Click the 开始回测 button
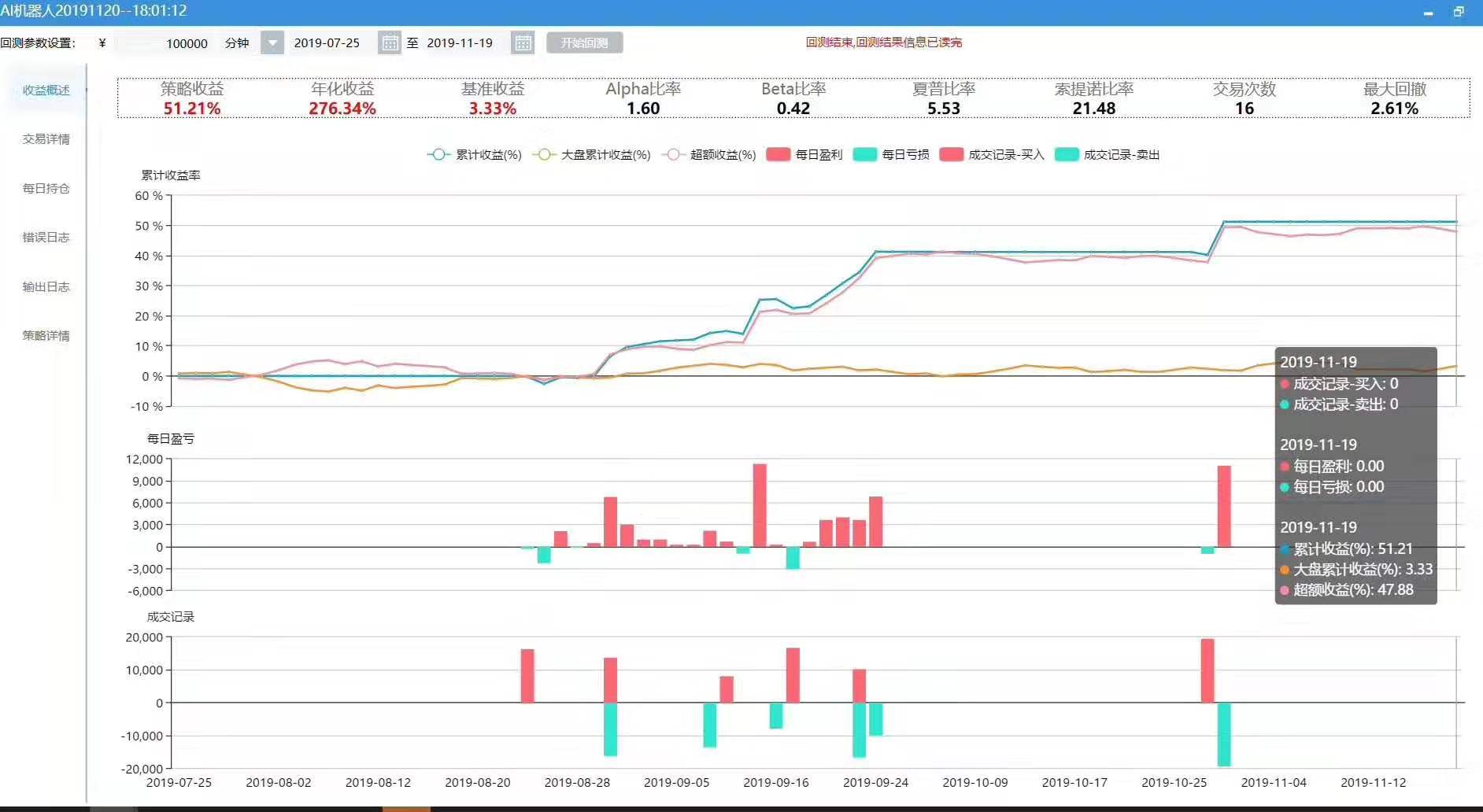The width and height of the screenshot is (1483, 812). coord(584,42)
